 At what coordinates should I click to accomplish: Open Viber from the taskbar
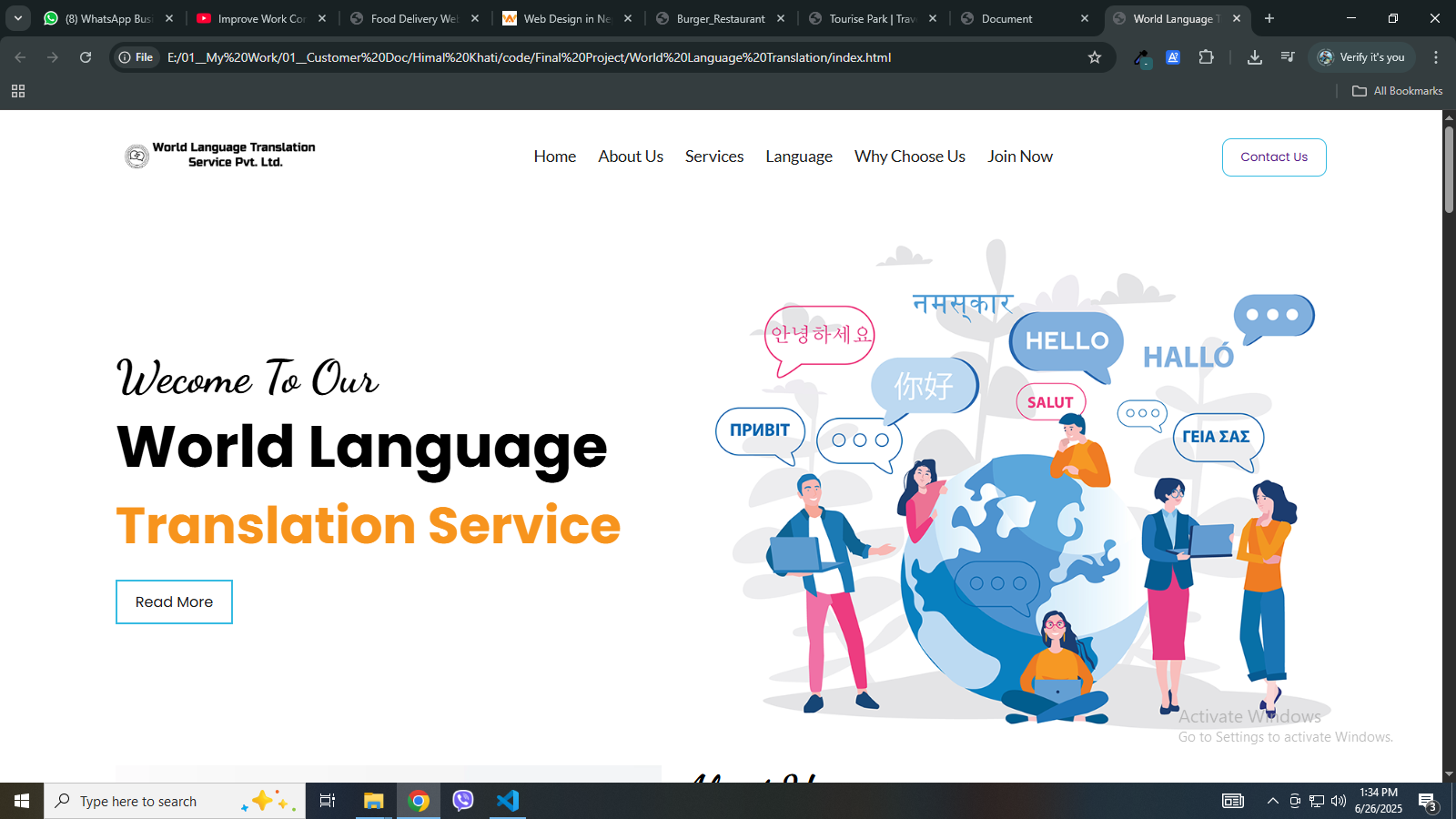(x=463, y=801)
